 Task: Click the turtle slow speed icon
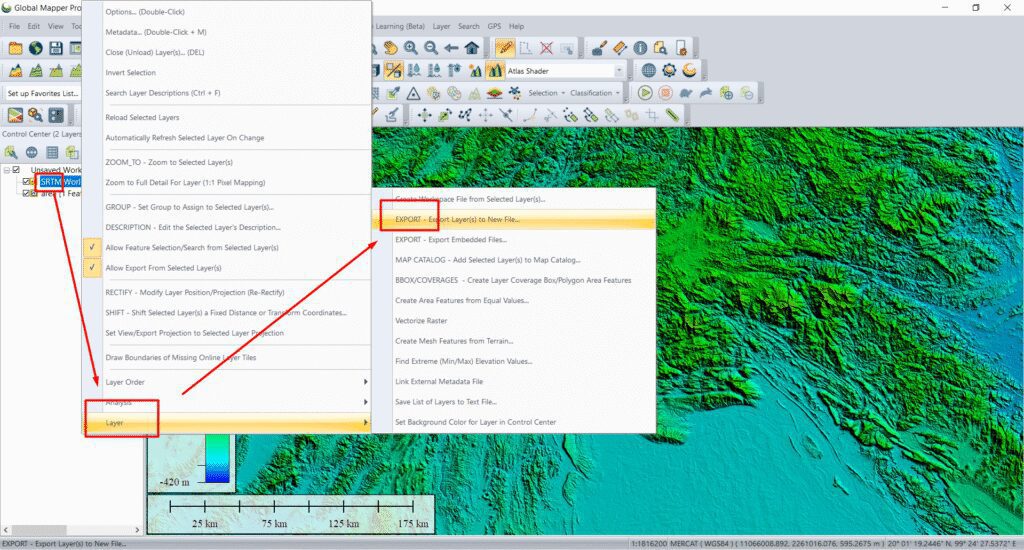[686, 93]
